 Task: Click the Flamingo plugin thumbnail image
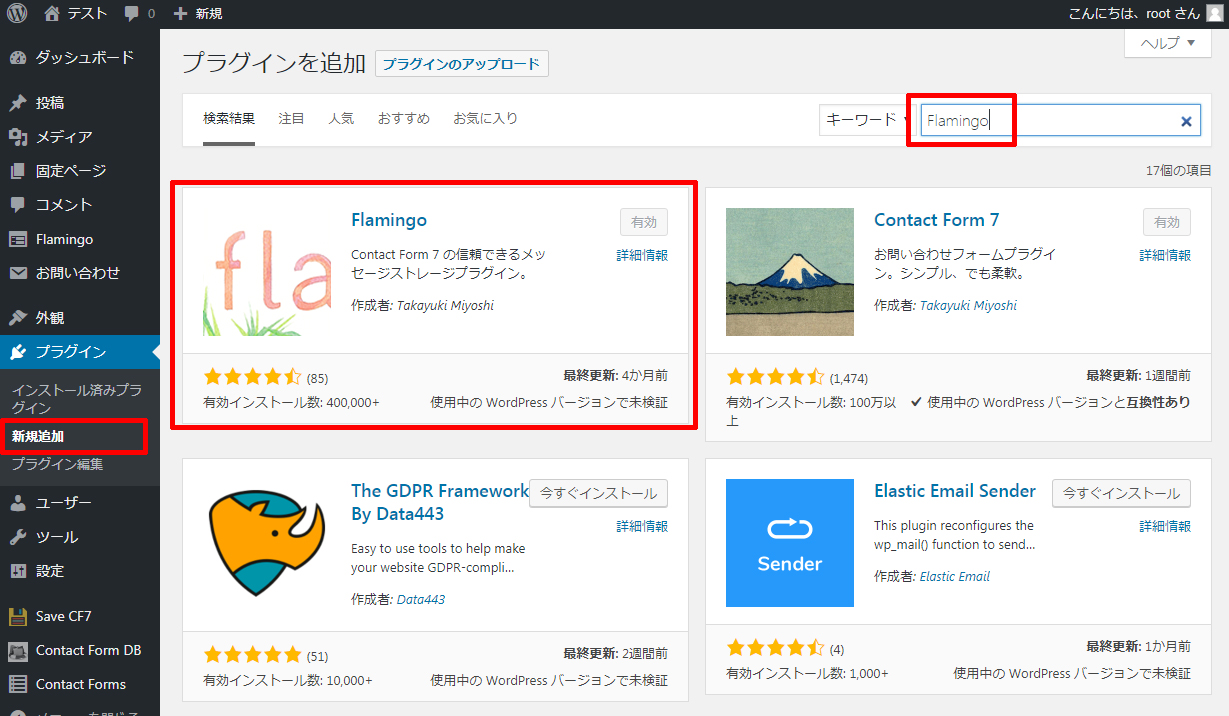pos(266,272)
